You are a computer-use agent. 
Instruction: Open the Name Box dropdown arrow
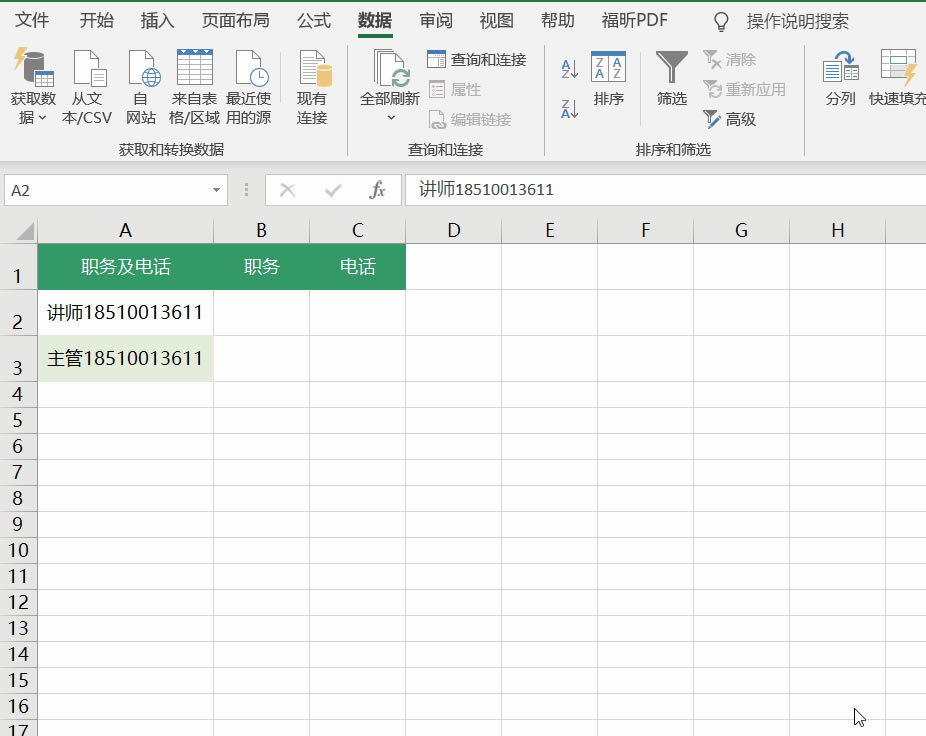coord(214,189)
